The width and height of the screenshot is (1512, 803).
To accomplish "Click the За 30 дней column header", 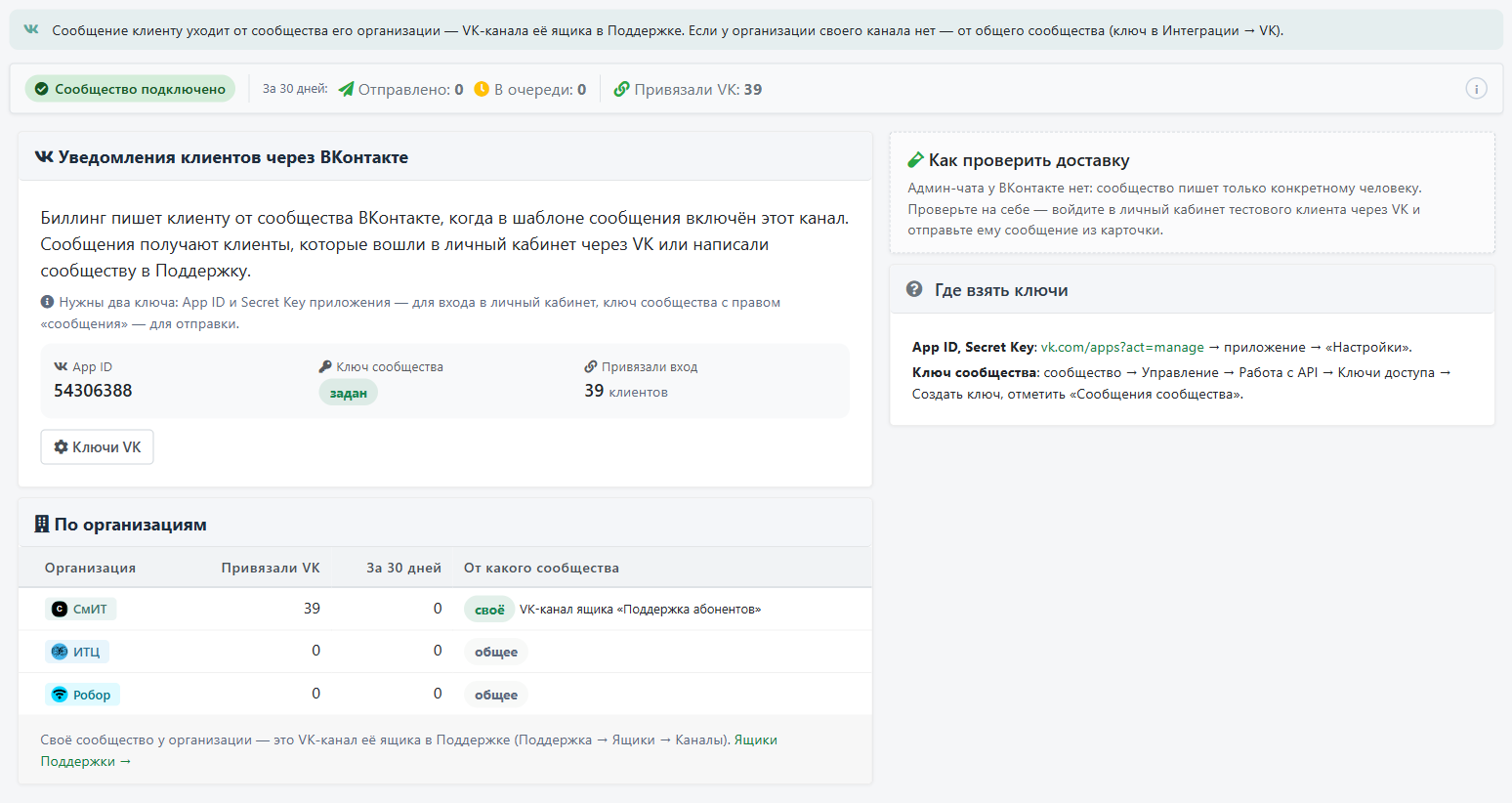I will click(x=403, y=568).
